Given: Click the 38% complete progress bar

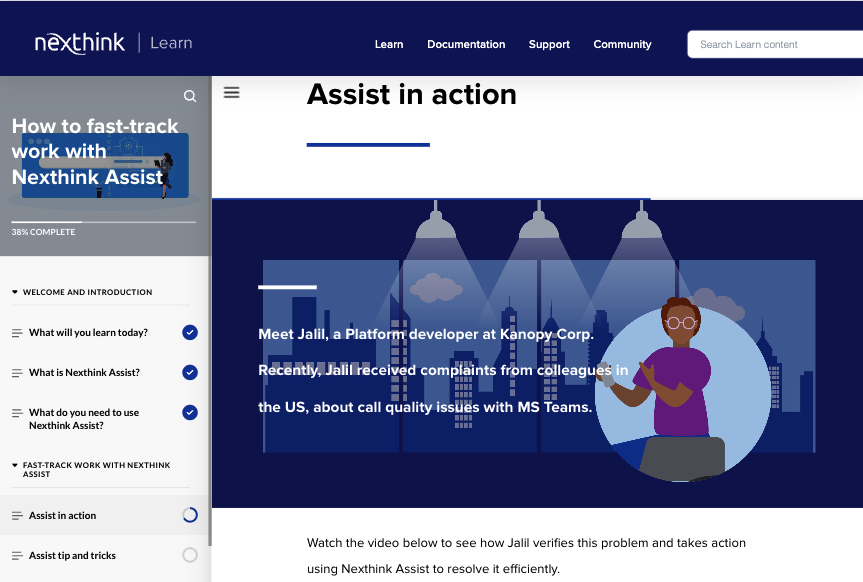Looking at the screenshot, I should [103, 222].
